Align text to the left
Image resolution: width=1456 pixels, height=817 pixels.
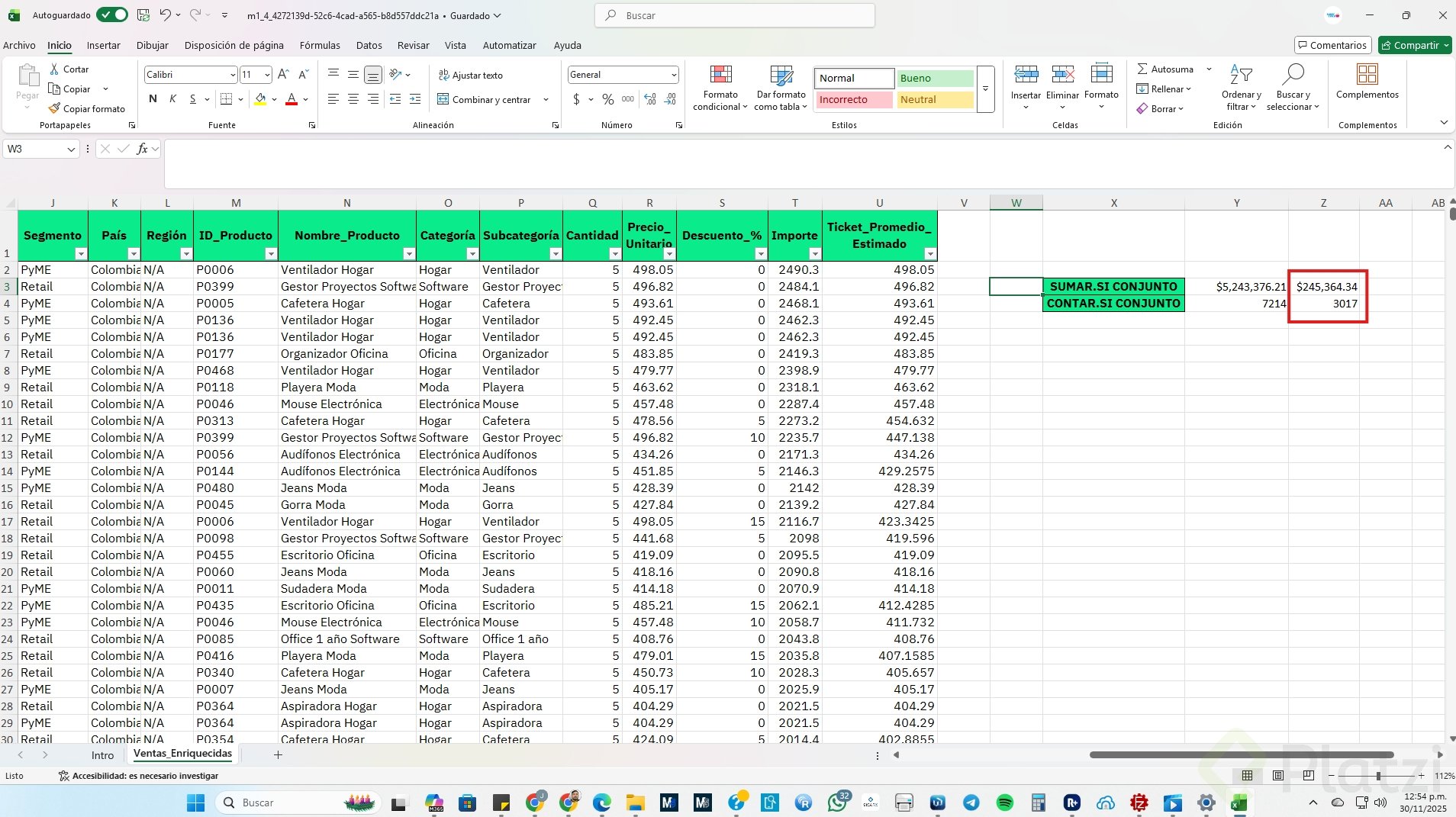coord(333,99)
